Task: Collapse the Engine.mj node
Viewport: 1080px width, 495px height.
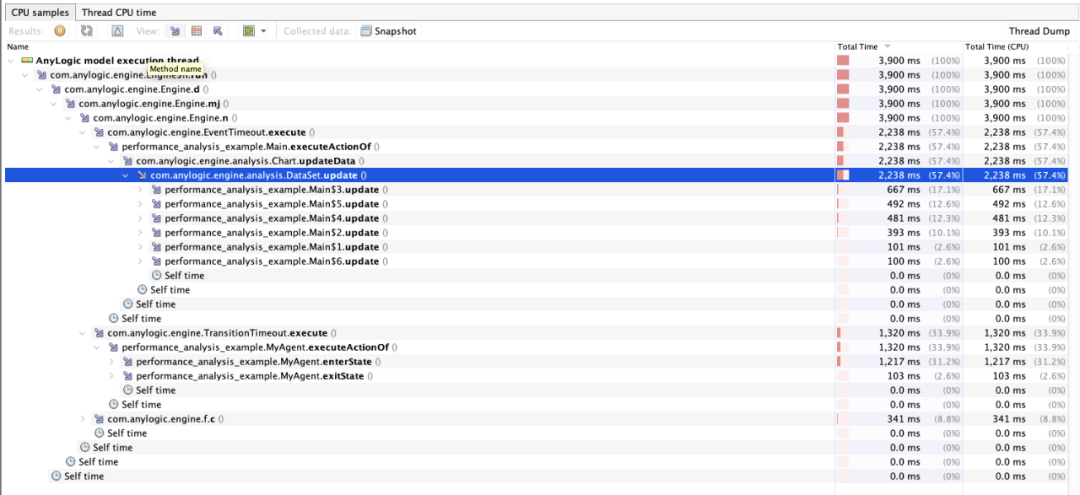Action: [54, 104]
